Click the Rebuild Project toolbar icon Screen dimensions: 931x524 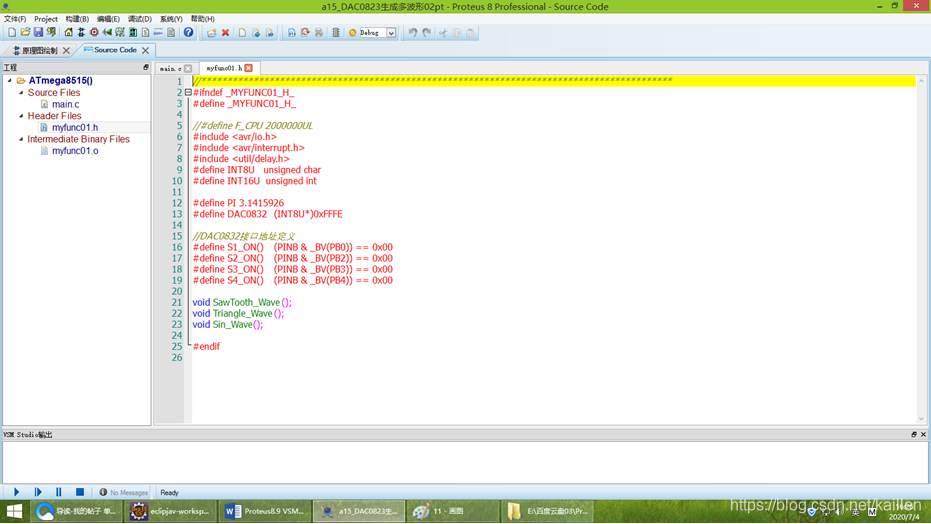coord(305,33)
